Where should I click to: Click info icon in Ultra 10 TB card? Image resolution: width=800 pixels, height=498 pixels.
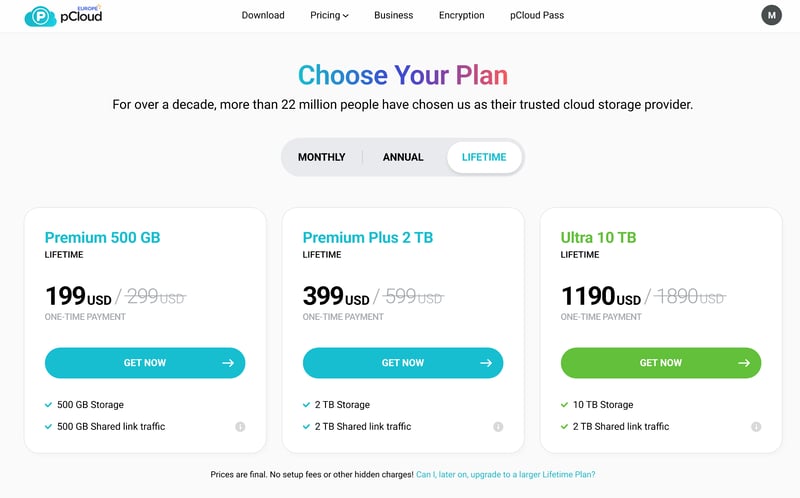click(756, 427)
